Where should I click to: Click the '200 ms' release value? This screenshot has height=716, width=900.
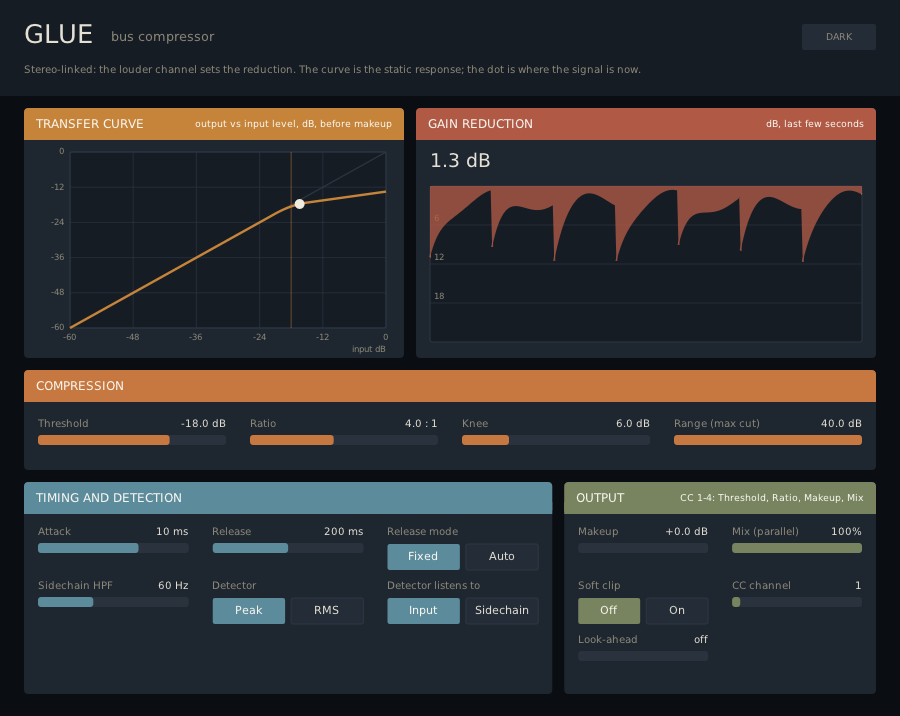coord(343,531)
